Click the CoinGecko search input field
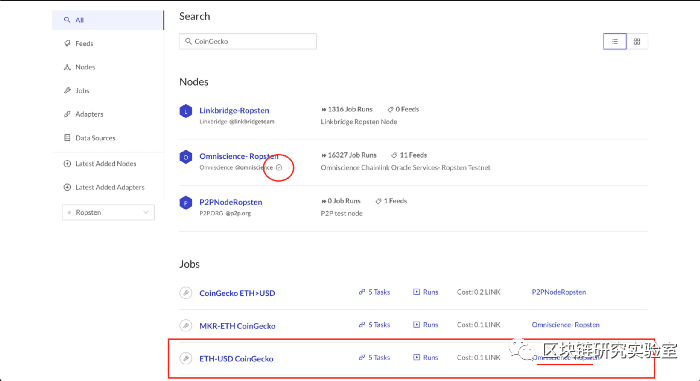The image size is (700, 381). pyautogui.click(x=248, y=42)
